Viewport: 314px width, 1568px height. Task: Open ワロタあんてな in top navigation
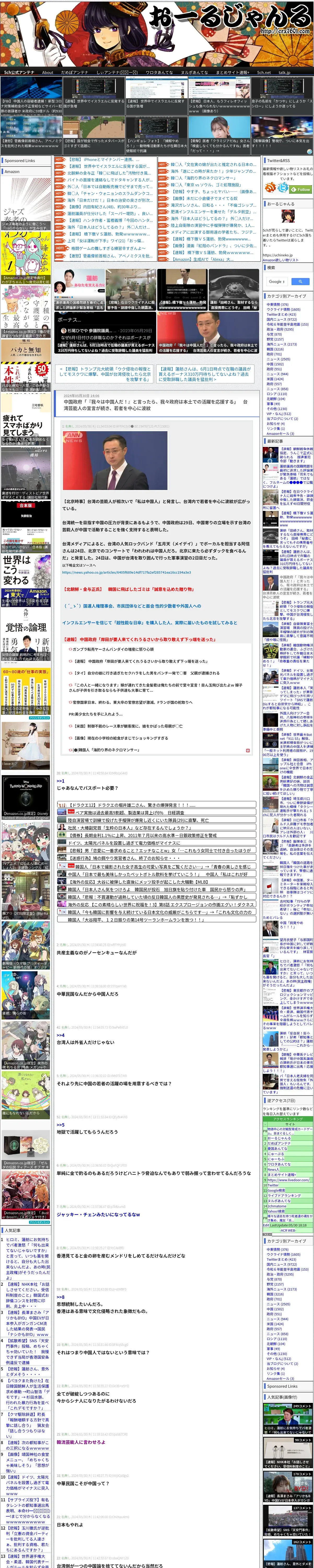159,72
